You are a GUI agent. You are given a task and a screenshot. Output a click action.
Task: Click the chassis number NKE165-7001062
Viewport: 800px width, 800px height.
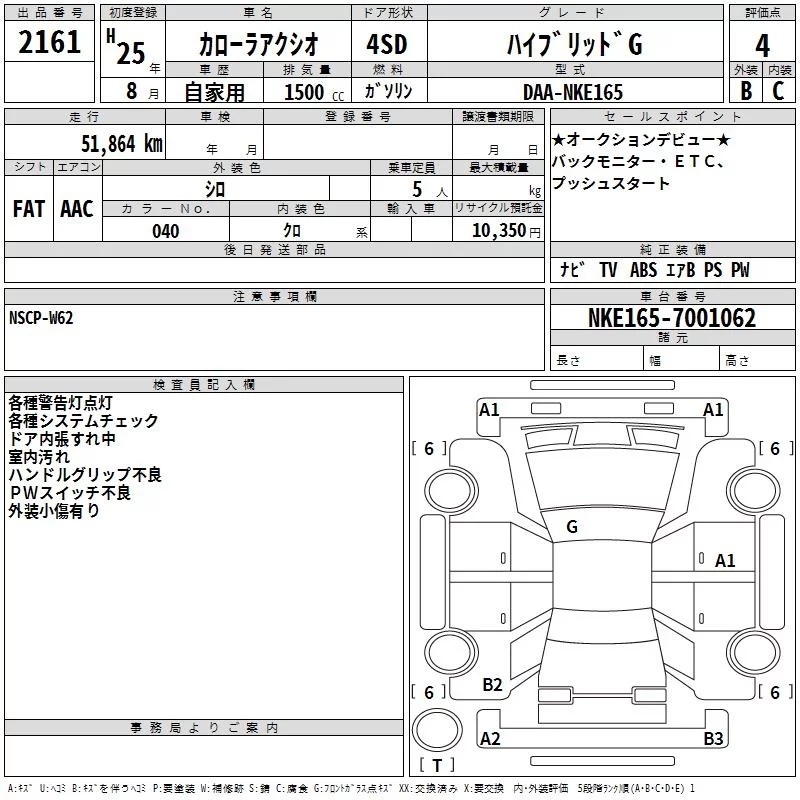(672, 318)
